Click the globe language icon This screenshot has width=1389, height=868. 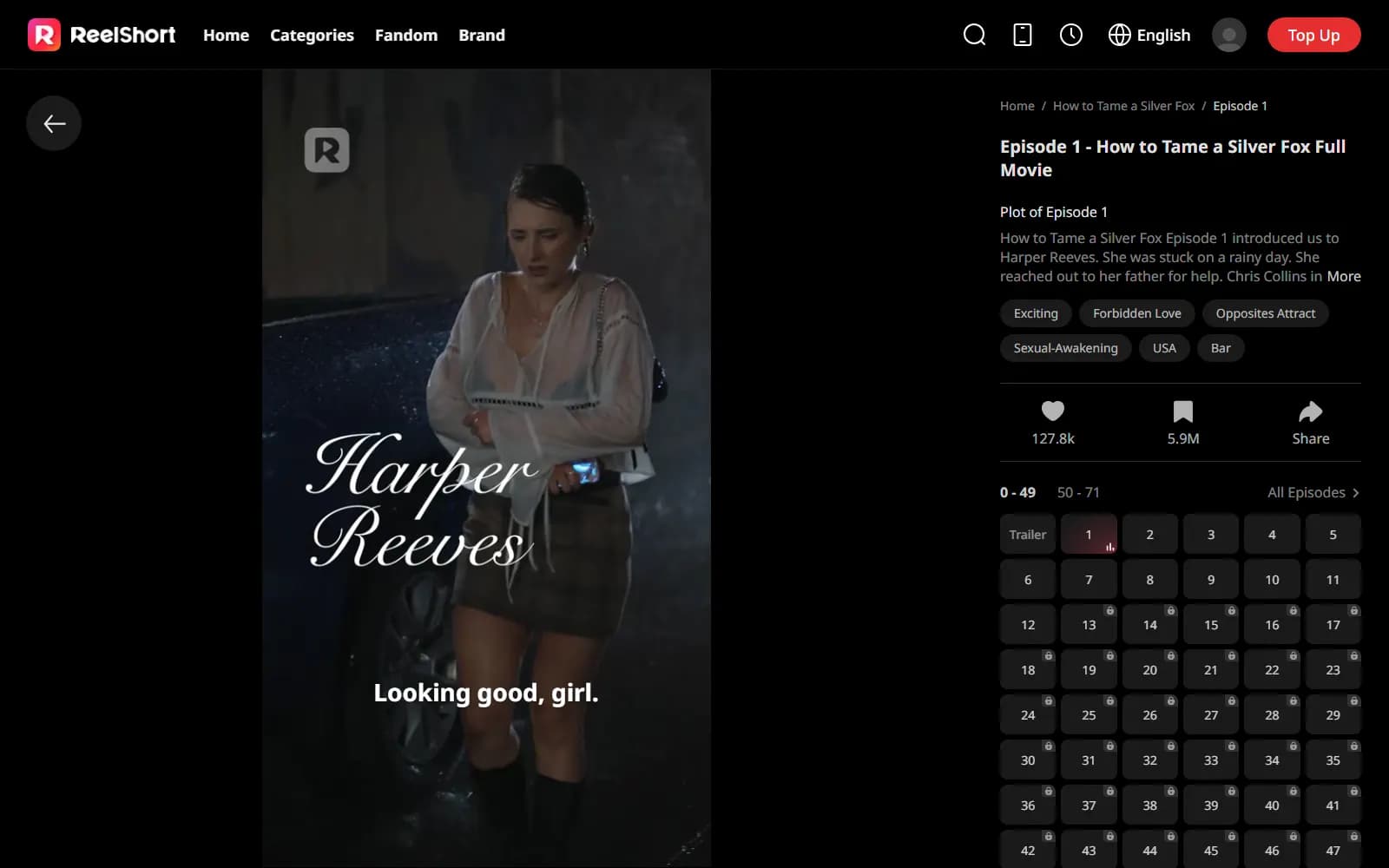point(1120,35)
